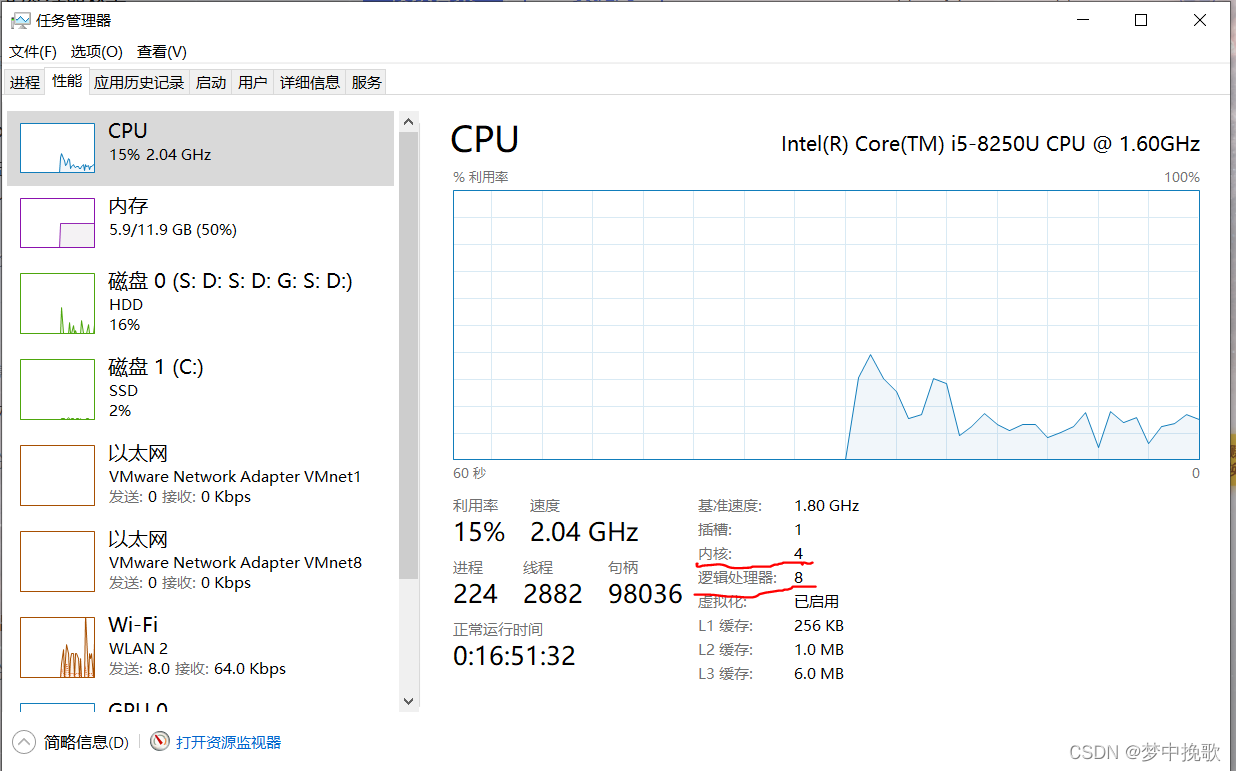
Task: Open the Wi-Fi WLAN 2 graph
Action: pyautogui.click(x=57, y=647)
